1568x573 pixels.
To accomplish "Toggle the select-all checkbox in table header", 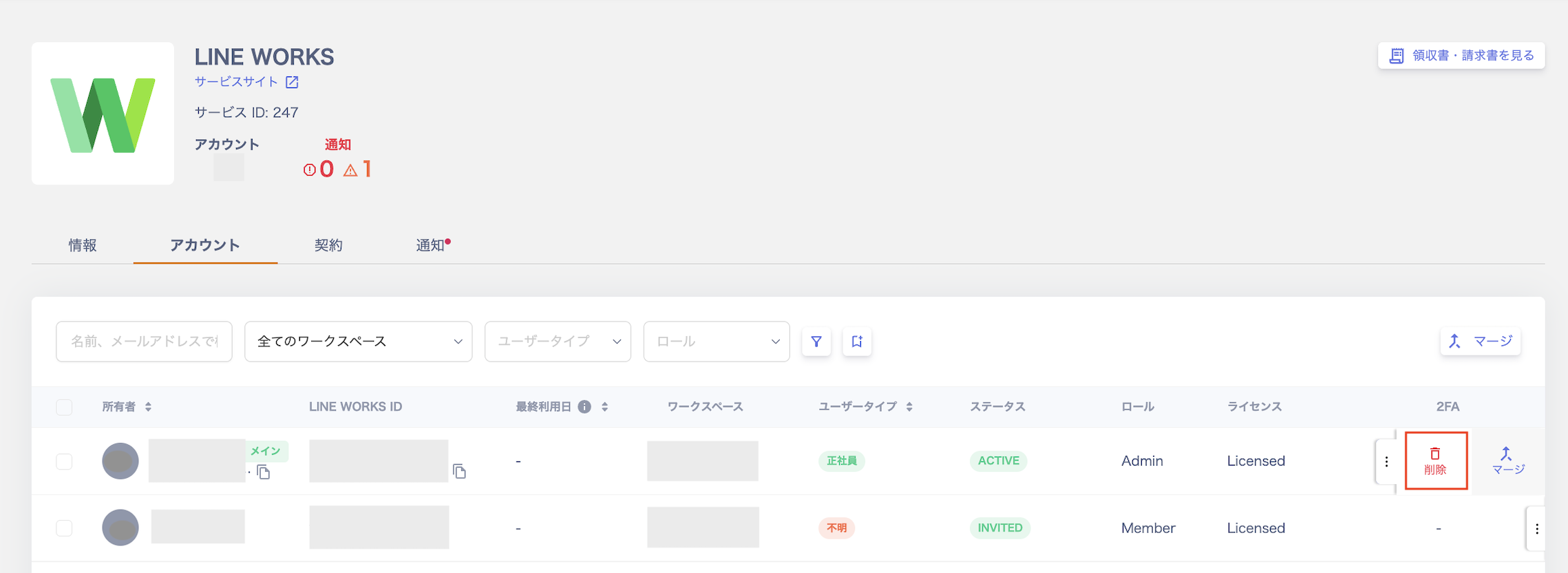I will coord(64,407).
